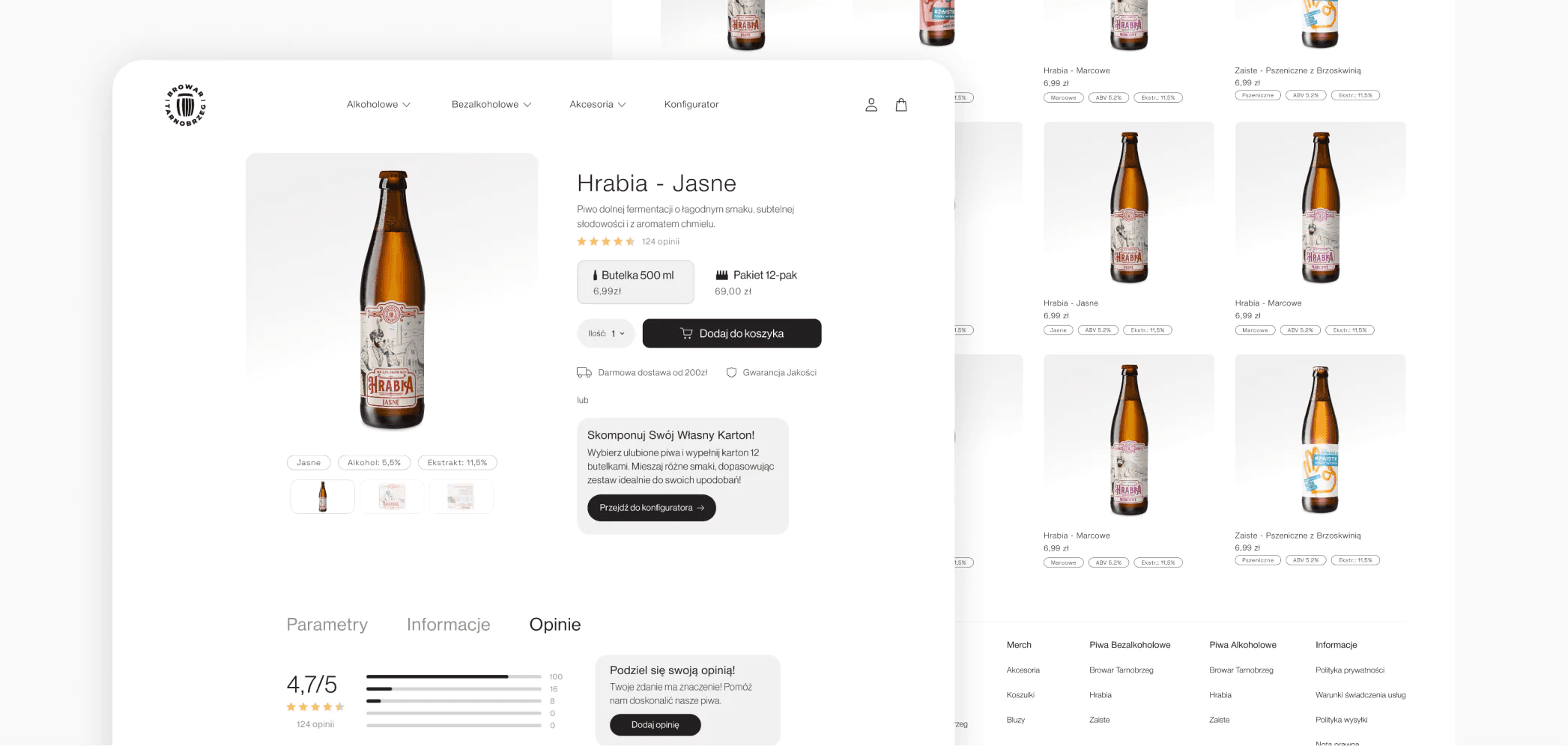Click the Browar Tarnobrzeg logo
The image size is (1568, 746).
[x=185, y=105]
